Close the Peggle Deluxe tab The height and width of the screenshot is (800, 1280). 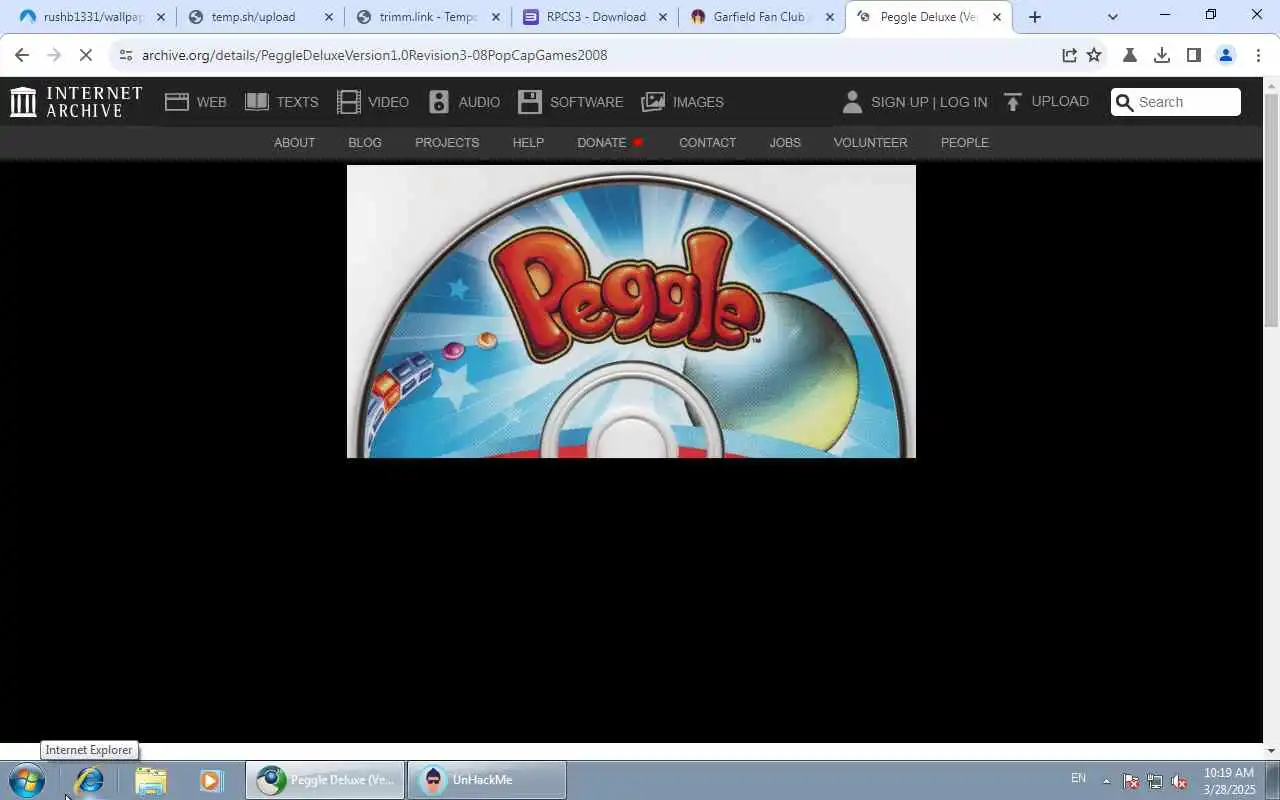(997, 17)
